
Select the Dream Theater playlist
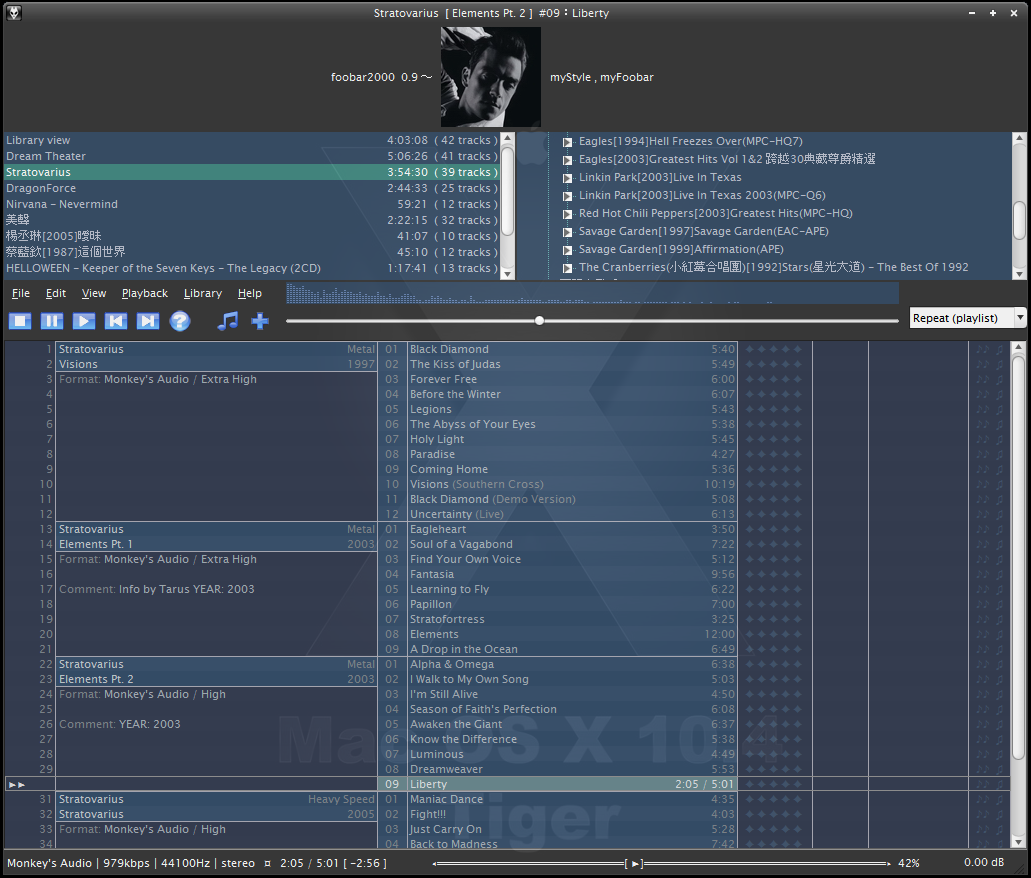[x=252, y=156]
